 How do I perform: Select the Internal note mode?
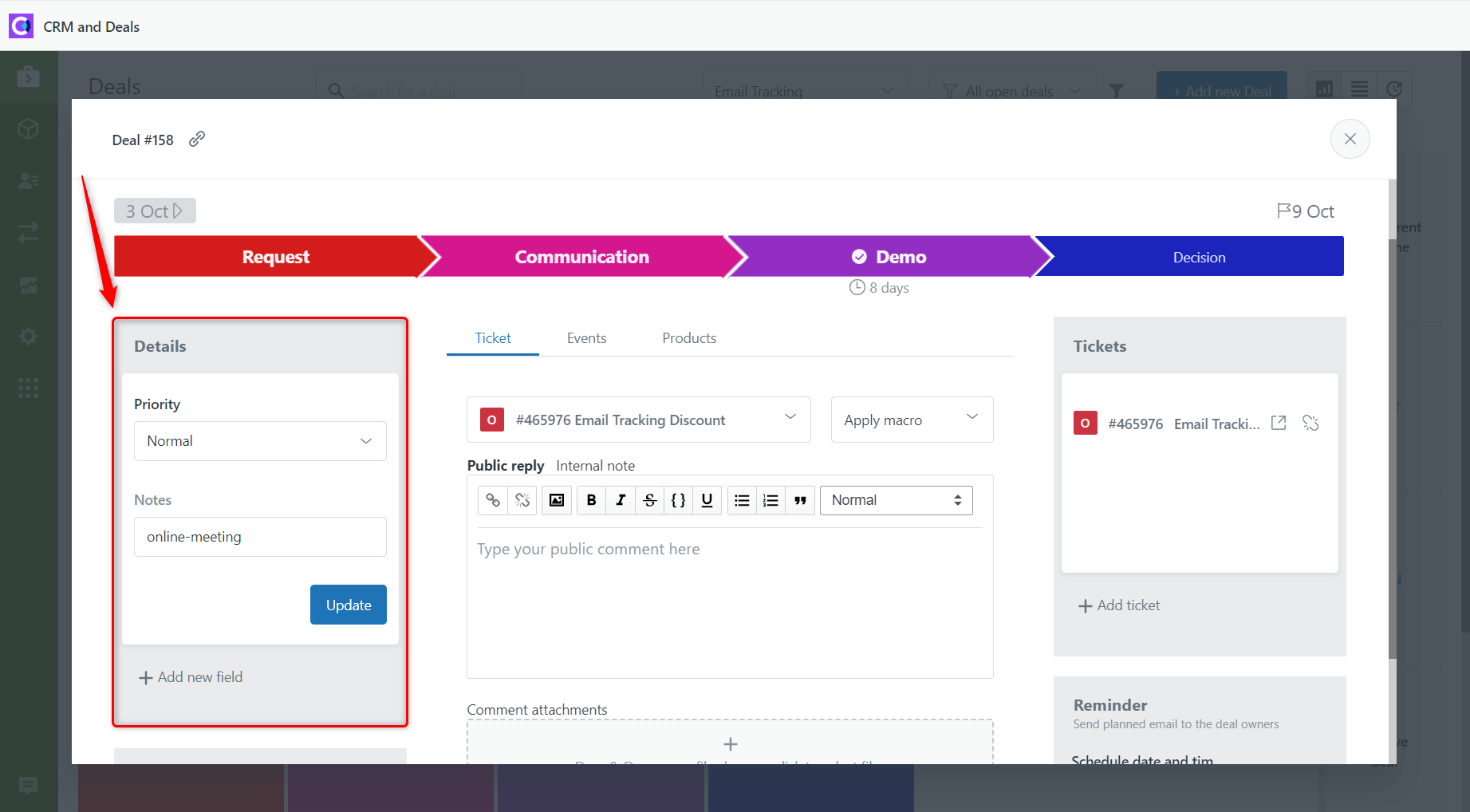pyautogui.click(x=596, y=466)
